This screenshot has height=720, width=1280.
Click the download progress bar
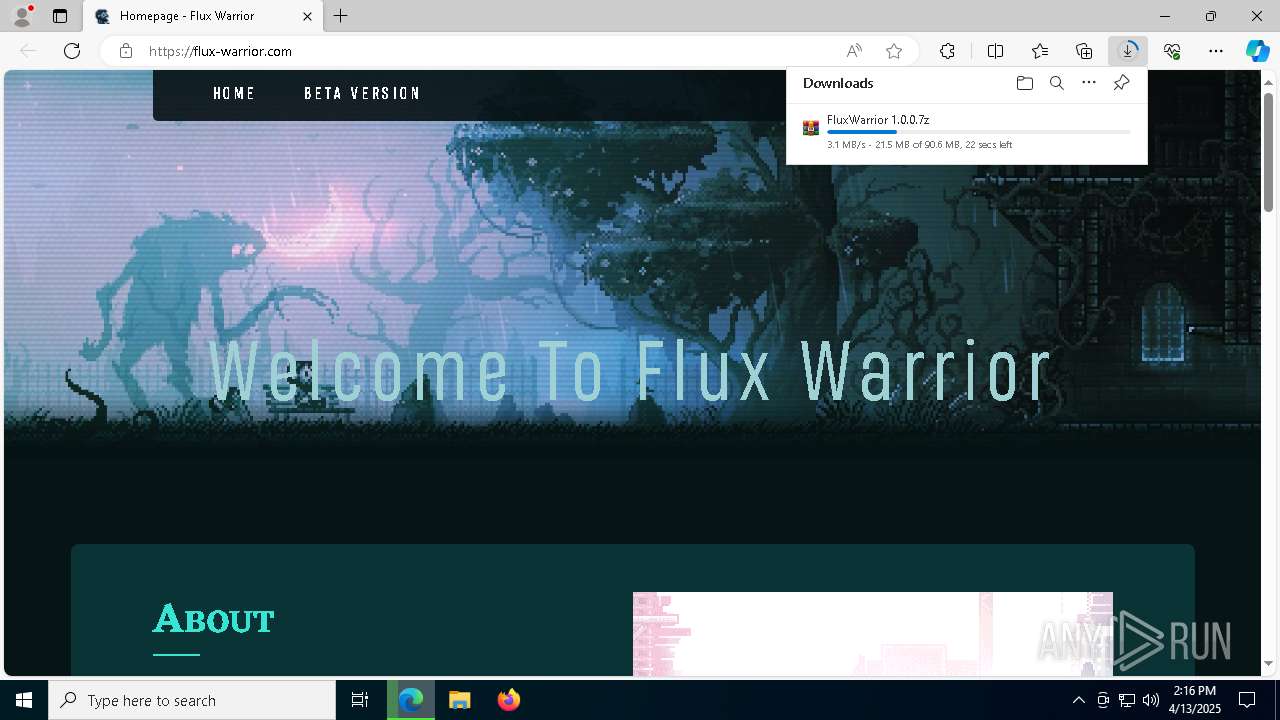click(x=979, y=132)
